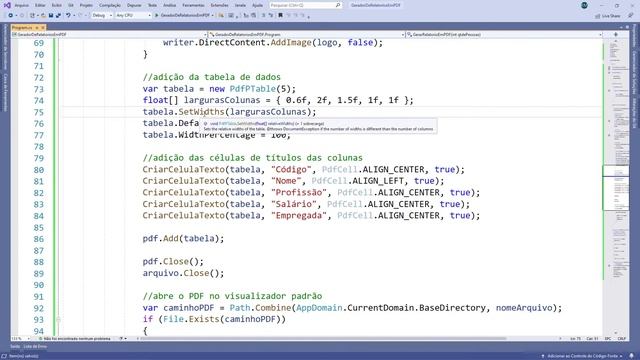Click PdfPTable on line 73
This screenshot has height=360, width=640.
coord(253,89)
